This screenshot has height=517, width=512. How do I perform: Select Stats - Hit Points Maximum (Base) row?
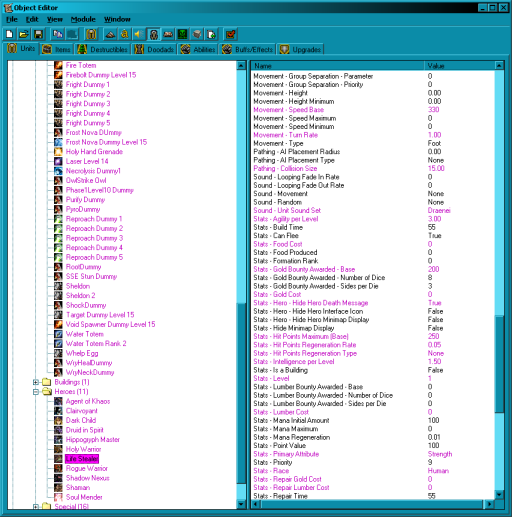click(x=373, y=336)
